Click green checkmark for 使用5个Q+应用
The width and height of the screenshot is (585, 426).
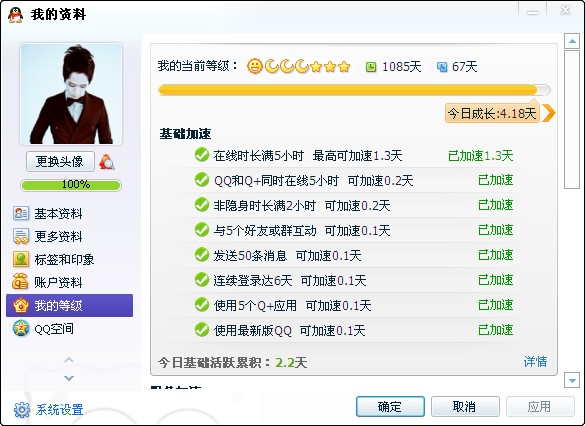click(x=202, y=305)
